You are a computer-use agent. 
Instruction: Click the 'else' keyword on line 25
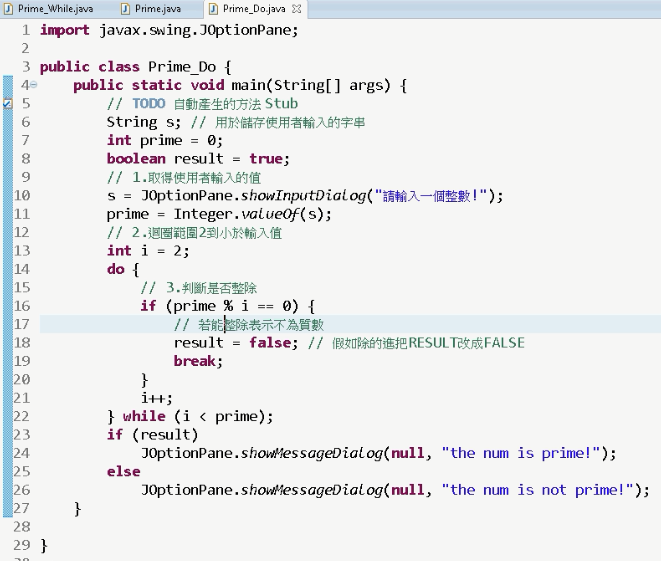pos(124,472)
